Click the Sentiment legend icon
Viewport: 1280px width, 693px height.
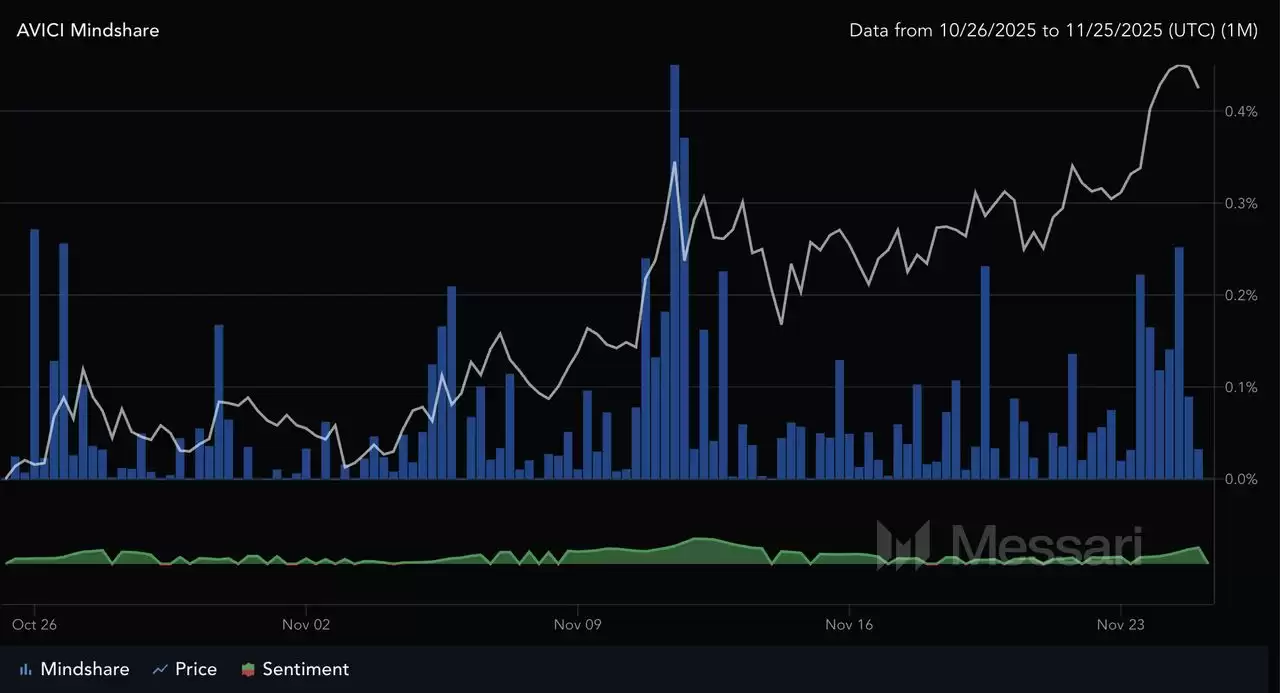tap(248, 670)
